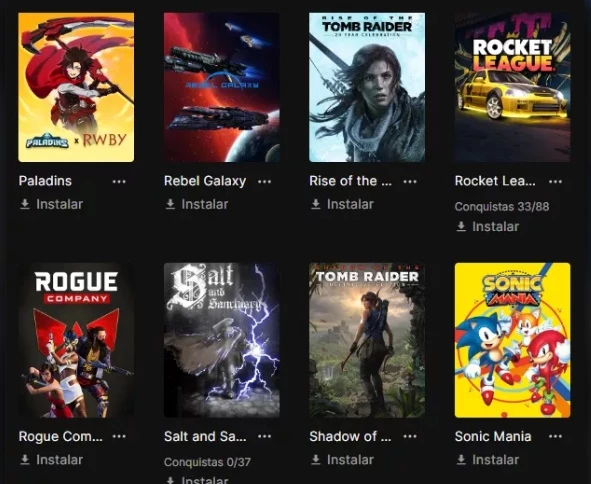Screen dimensions: 591x484
Task: Click the download icon under Paladins
Action: pos(25,204)
